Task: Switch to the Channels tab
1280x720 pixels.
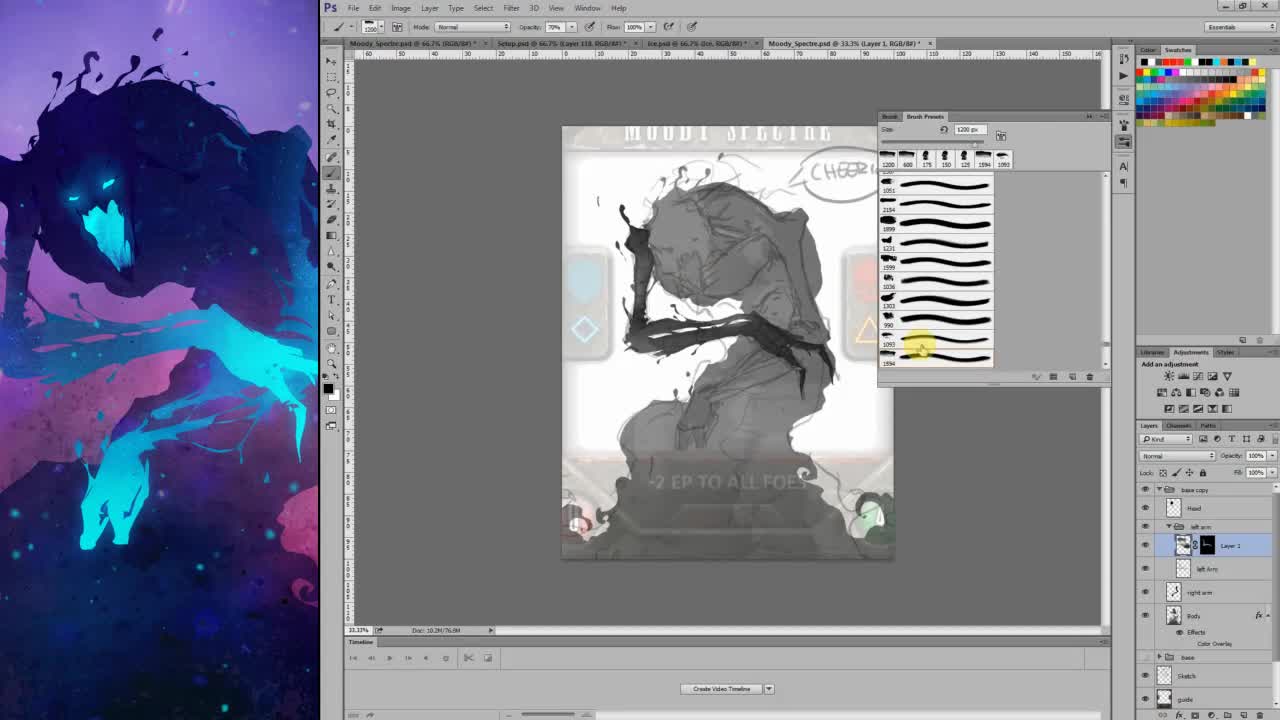Action: tap(1178, 425)
